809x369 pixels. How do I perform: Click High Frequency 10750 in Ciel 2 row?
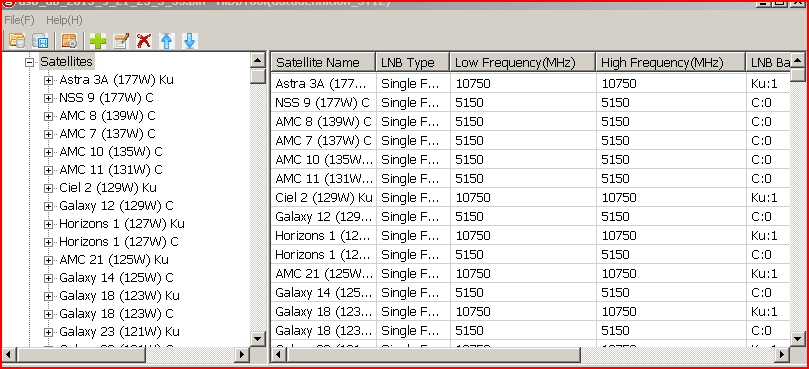(x=671, y=198)
